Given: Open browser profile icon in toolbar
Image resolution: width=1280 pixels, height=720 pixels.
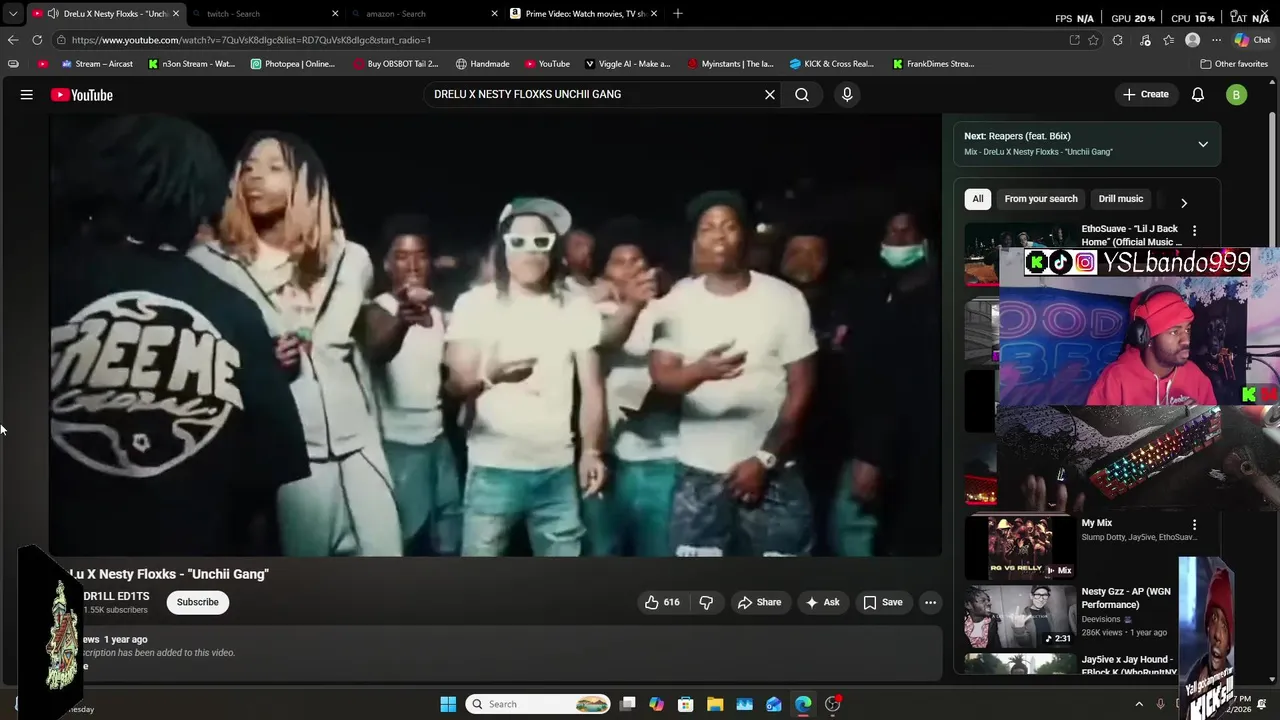Looking at the screenshot, I should pyautogui.click(x=1192, y=40).
